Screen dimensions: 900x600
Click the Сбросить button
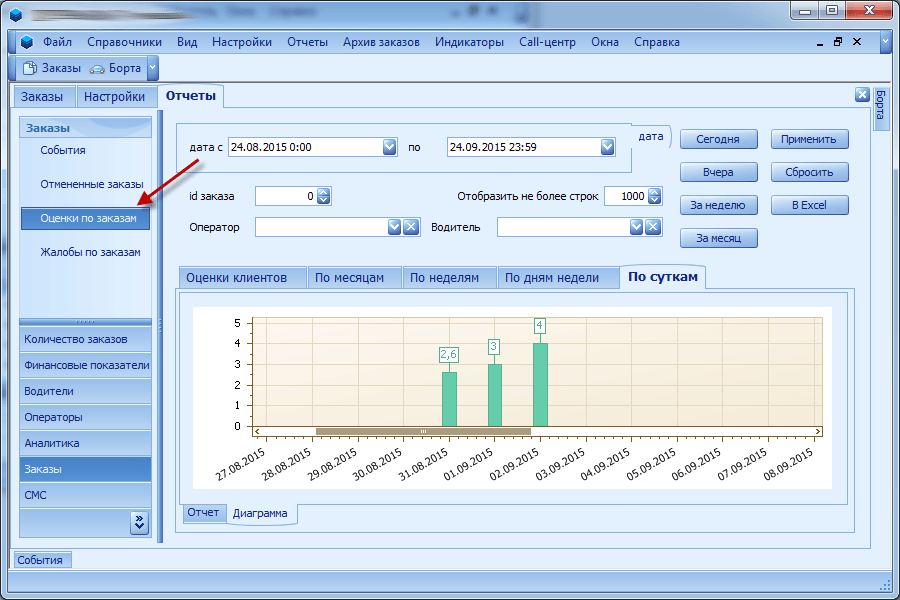tap(809, 172)
